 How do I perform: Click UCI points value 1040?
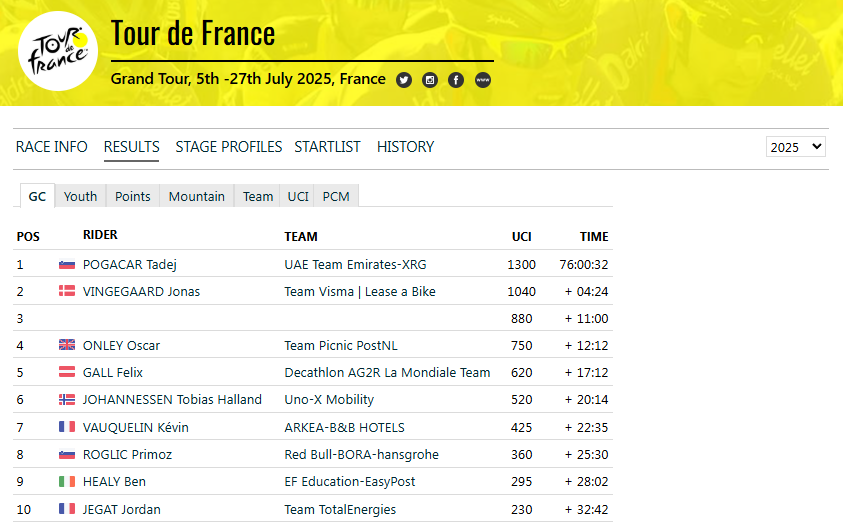tap(521, 291)
